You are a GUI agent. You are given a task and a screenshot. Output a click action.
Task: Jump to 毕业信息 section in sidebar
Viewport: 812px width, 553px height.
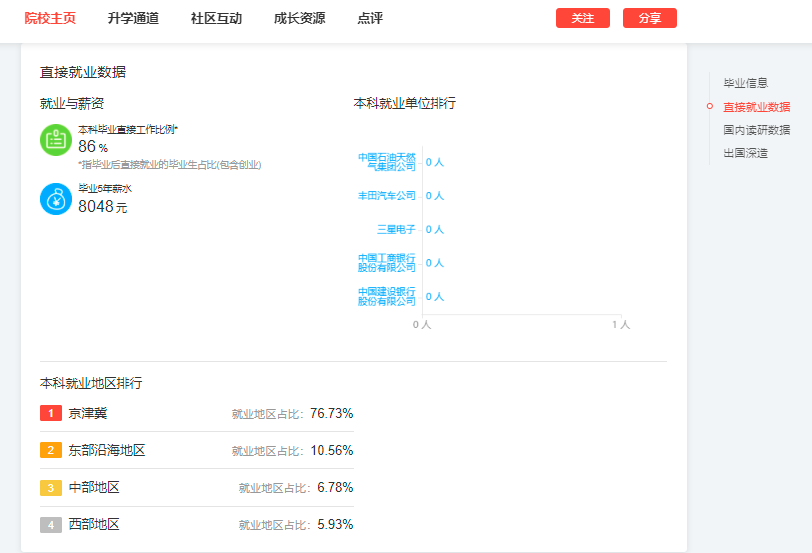coord(745,83)
